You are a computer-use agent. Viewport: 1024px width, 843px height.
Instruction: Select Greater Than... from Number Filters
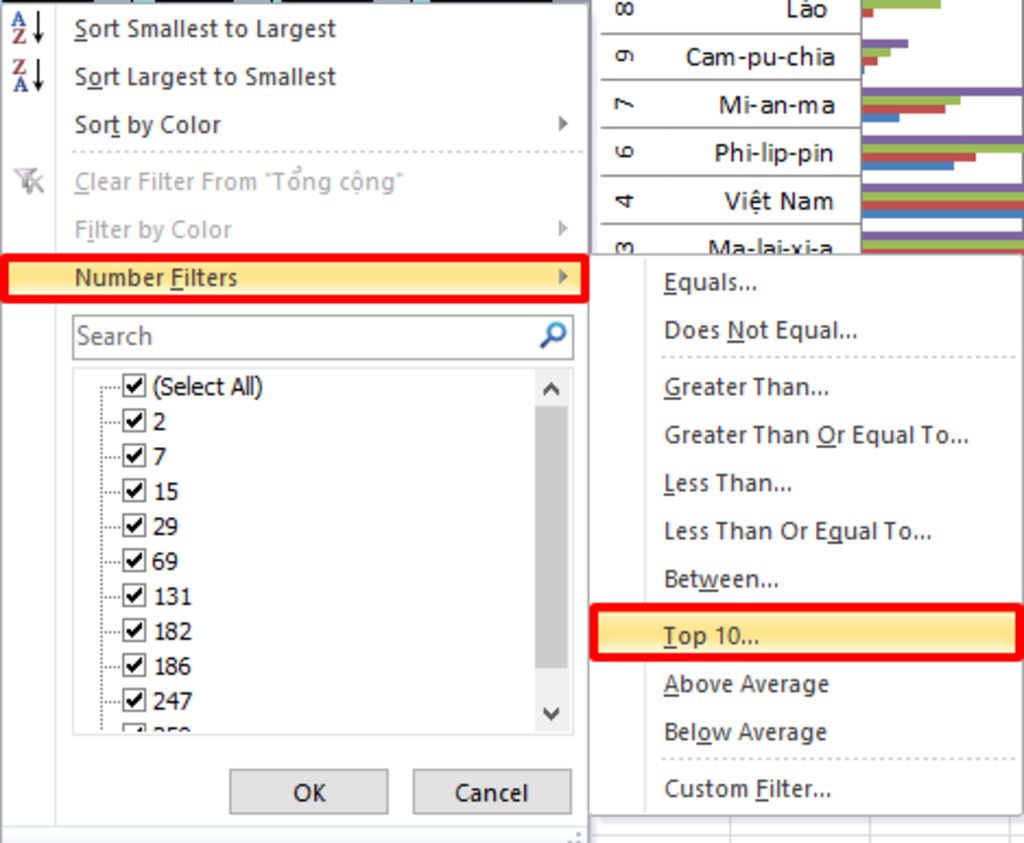tap(746, 387)
